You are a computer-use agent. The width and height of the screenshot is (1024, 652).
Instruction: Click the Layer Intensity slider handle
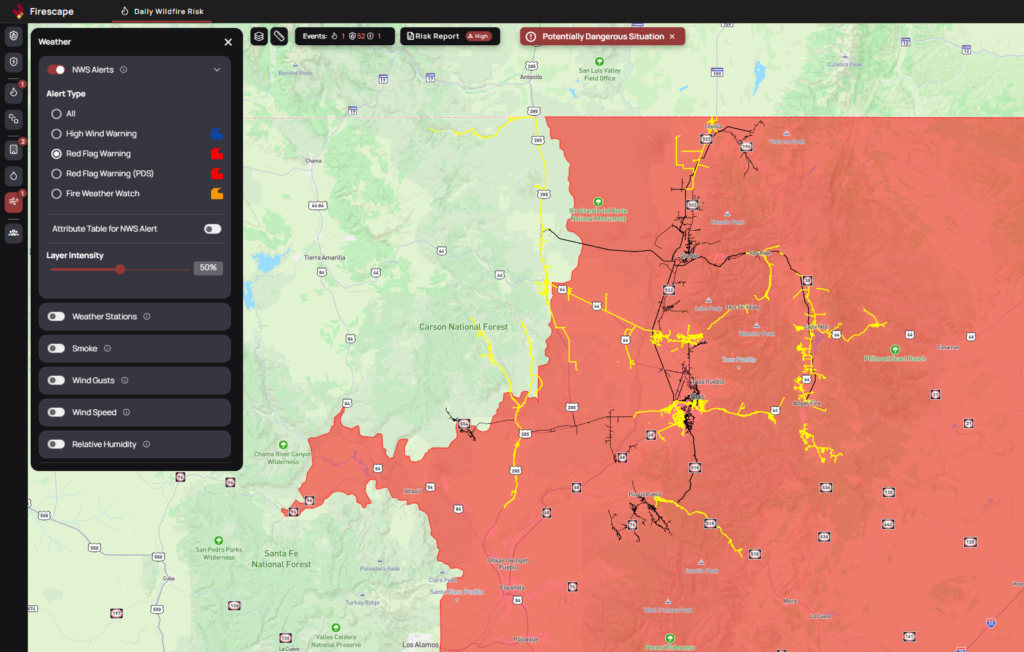point(120,269)
